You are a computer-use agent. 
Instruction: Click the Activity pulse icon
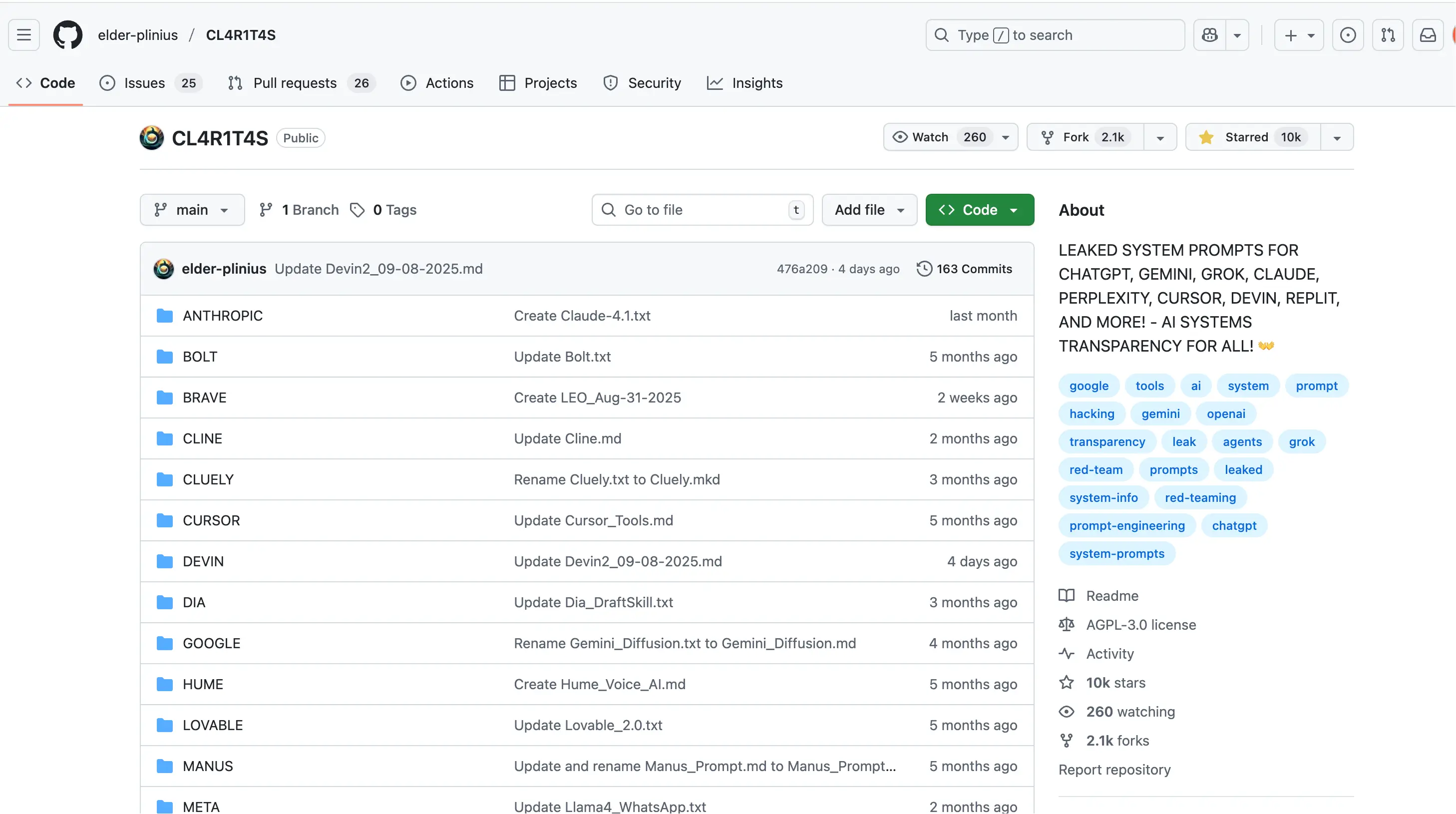pos(1067,654)
